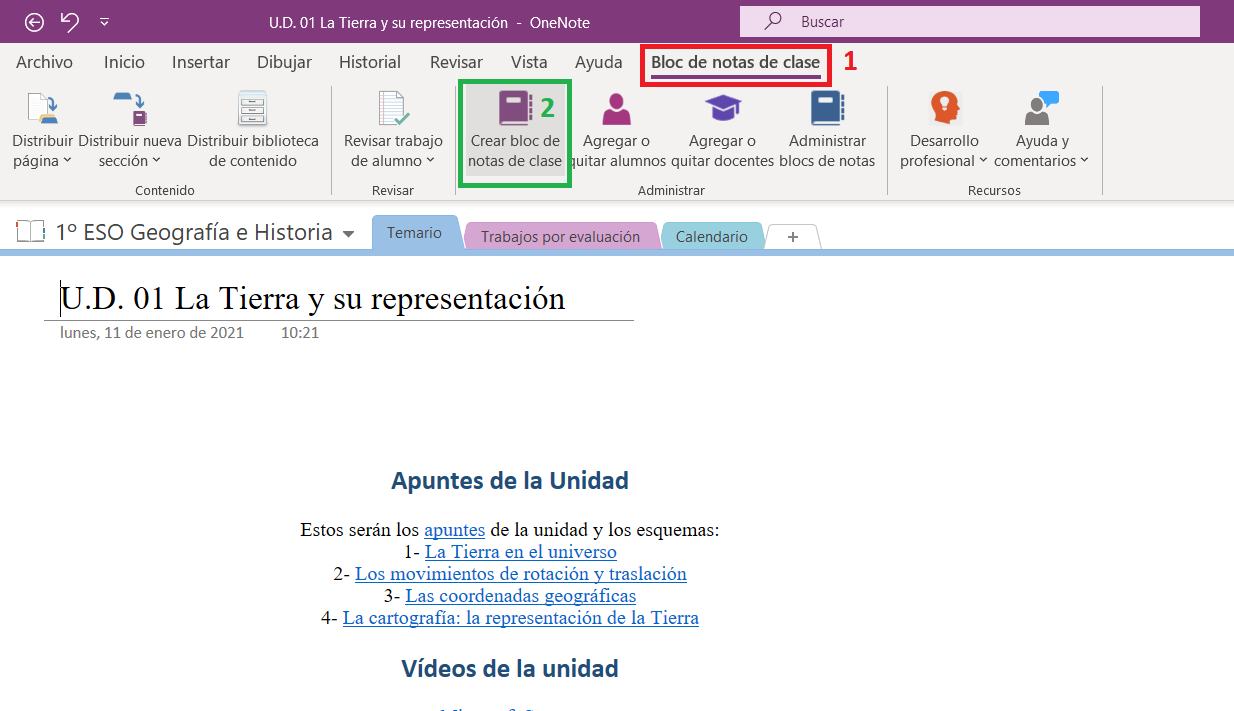Click the Revisar trabajo de alumno icon
The width and height of the screenshot is (1234, 711).
coord(393,109)
